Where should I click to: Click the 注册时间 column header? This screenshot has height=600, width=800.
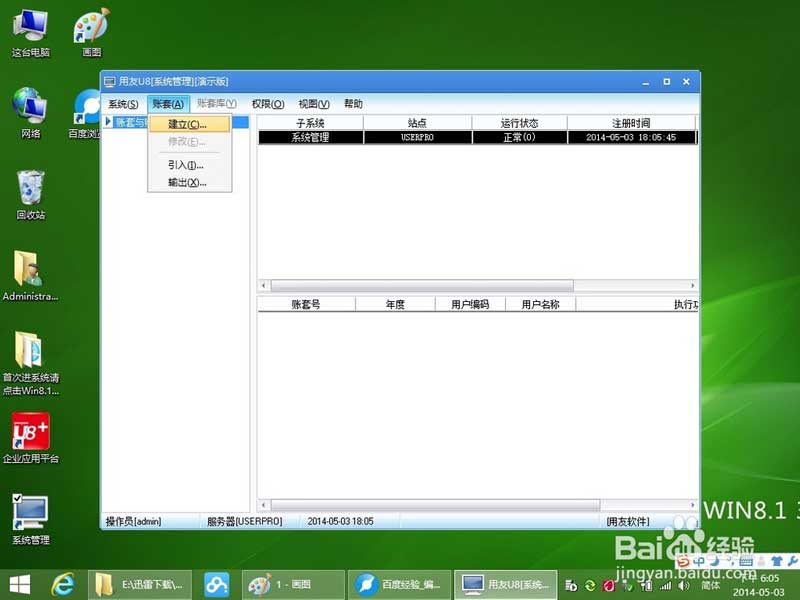[x=631, y=123]
